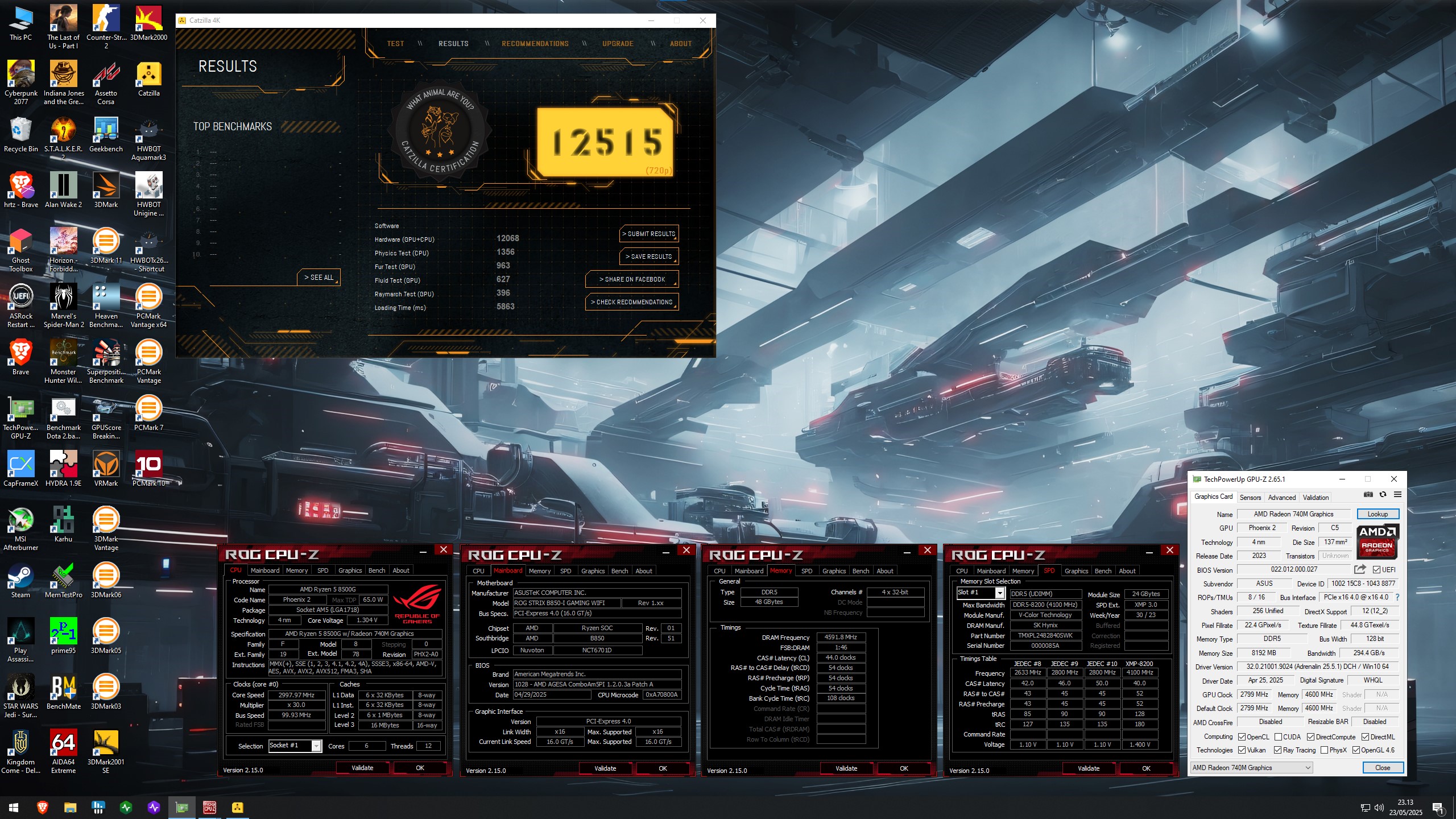
Task: Open the Slot #1 memory slot dropdown
Action: pyautogui.click(x=981, y=593)
